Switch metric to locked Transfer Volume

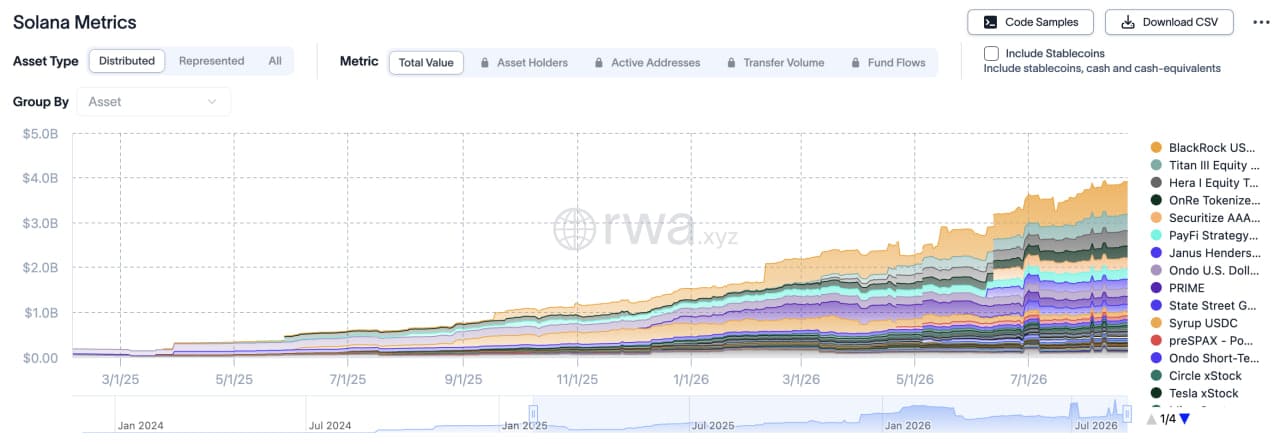pyautogui.click(x=775, y=62)
